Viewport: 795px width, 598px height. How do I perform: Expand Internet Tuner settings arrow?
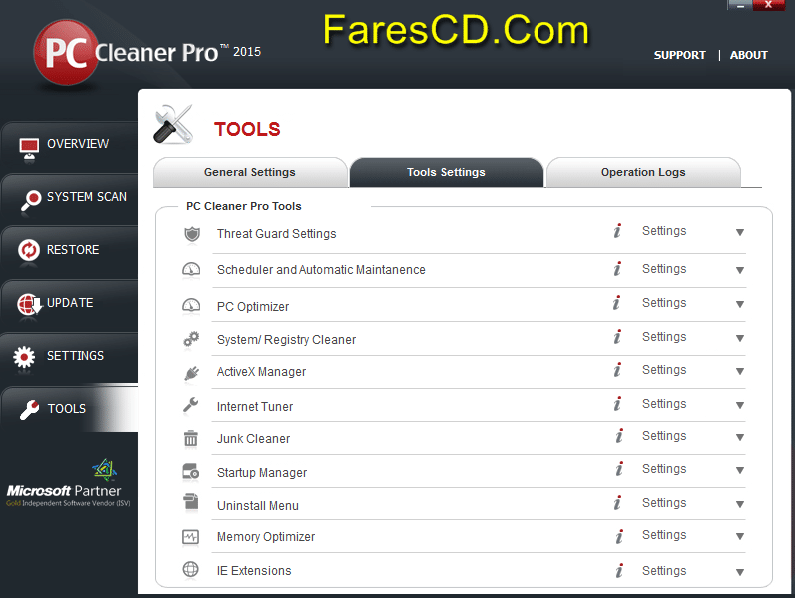[x=740, y=405]
